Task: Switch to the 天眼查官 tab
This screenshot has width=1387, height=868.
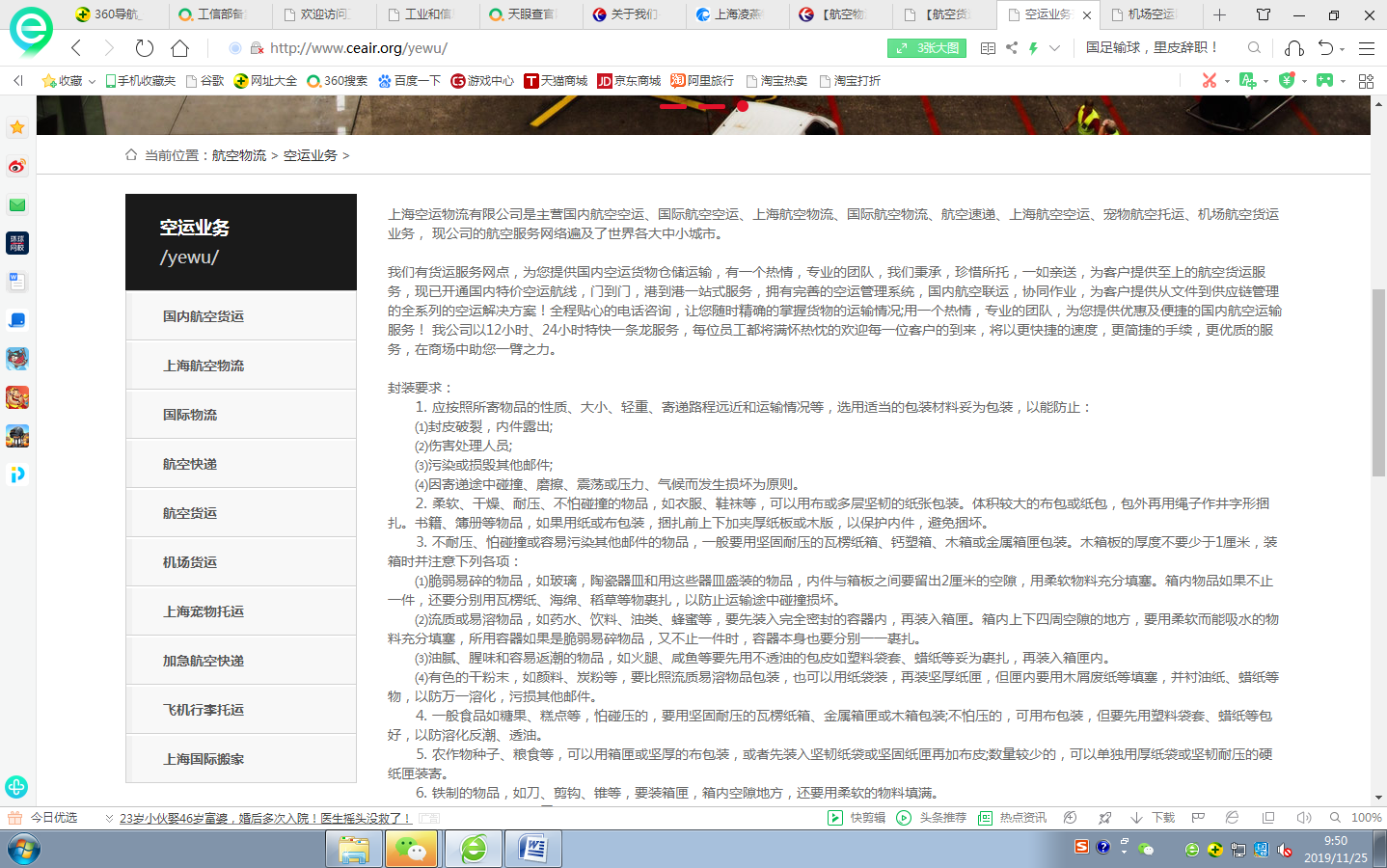Action: 523,14
